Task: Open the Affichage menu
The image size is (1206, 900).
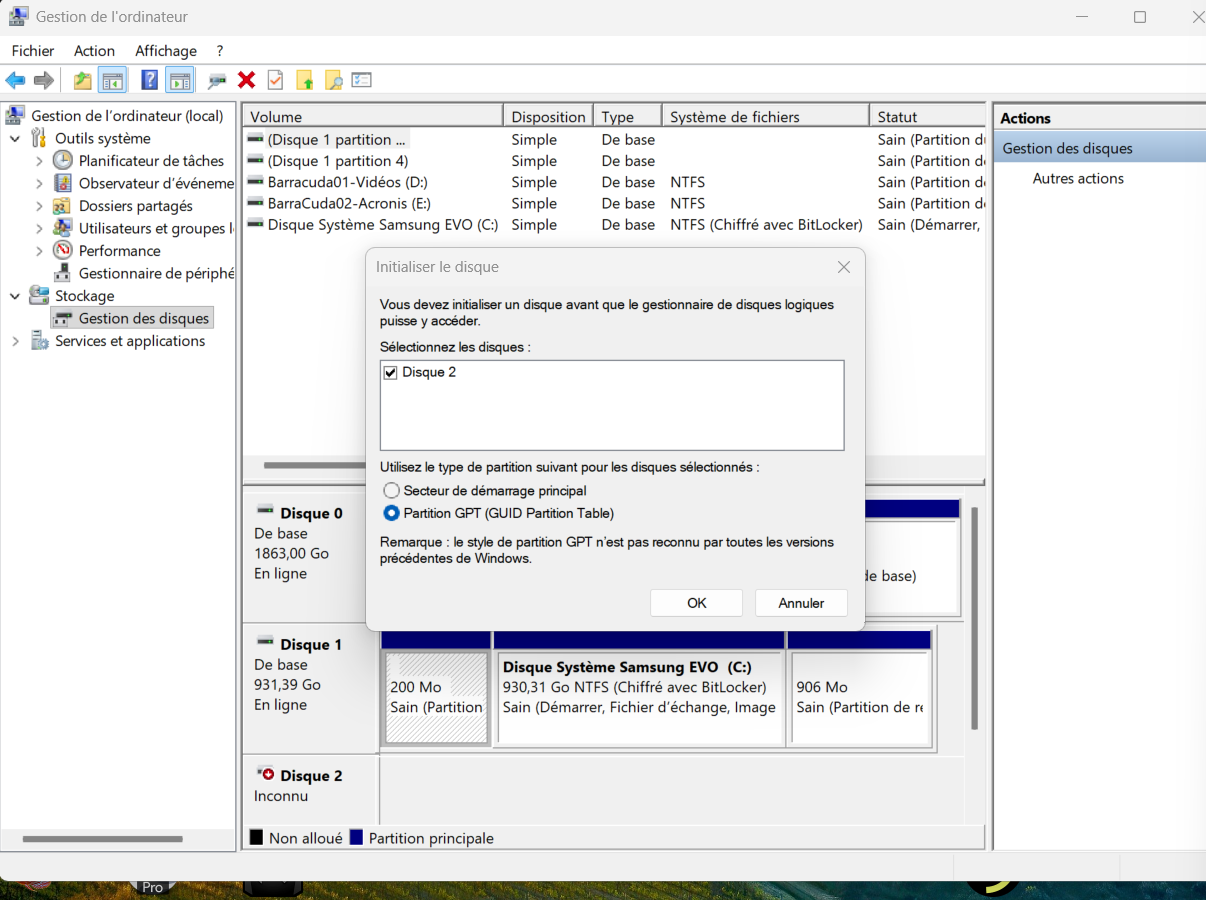Action: [166, 51]
